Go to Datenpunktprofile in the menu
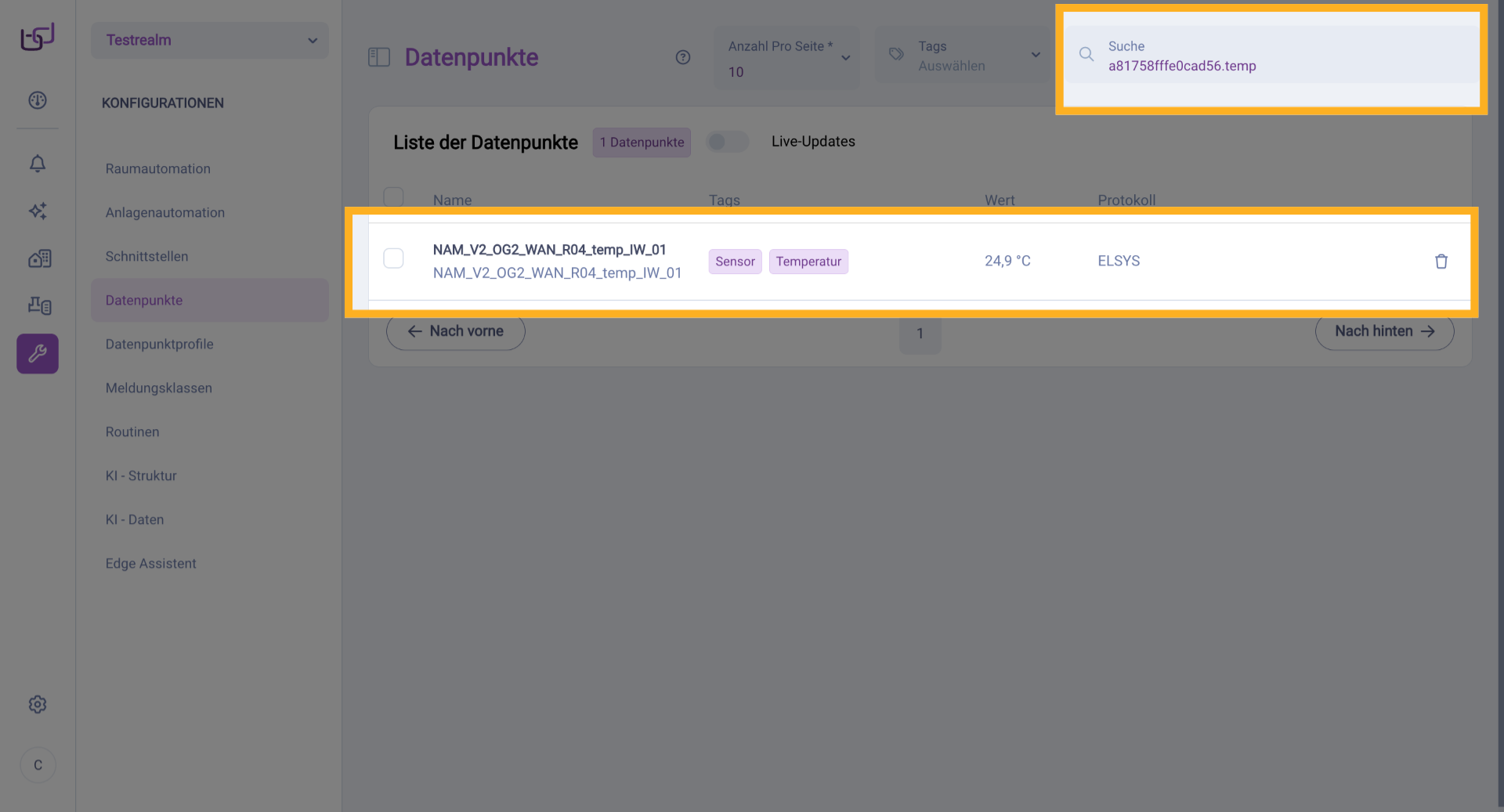The width and height of the screenshot is (1504, 812). click(x=160, y=344)
